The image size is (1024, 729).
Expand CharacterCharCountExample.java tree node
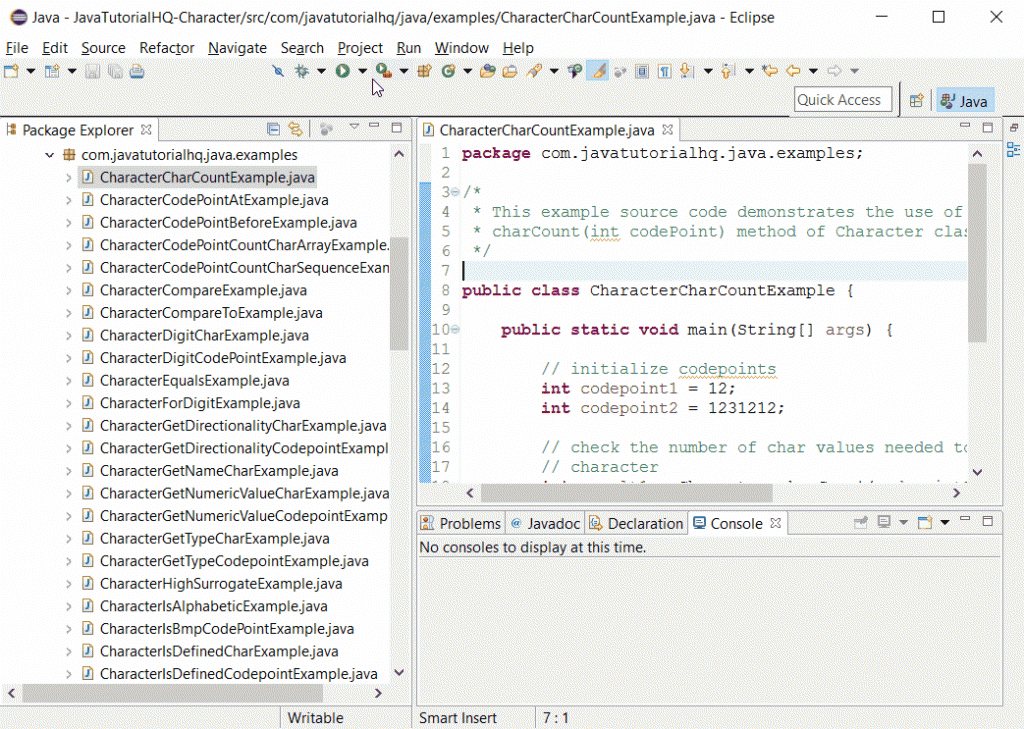69,177
